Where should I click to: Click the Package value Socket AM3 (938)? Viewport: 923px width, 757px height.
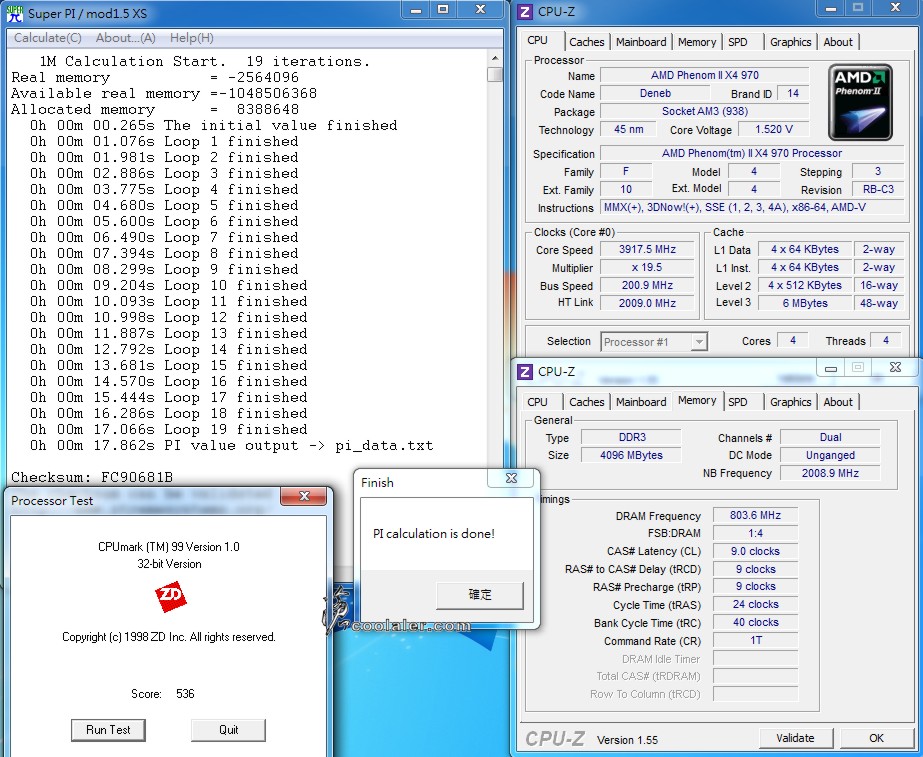tap(705, 111)
